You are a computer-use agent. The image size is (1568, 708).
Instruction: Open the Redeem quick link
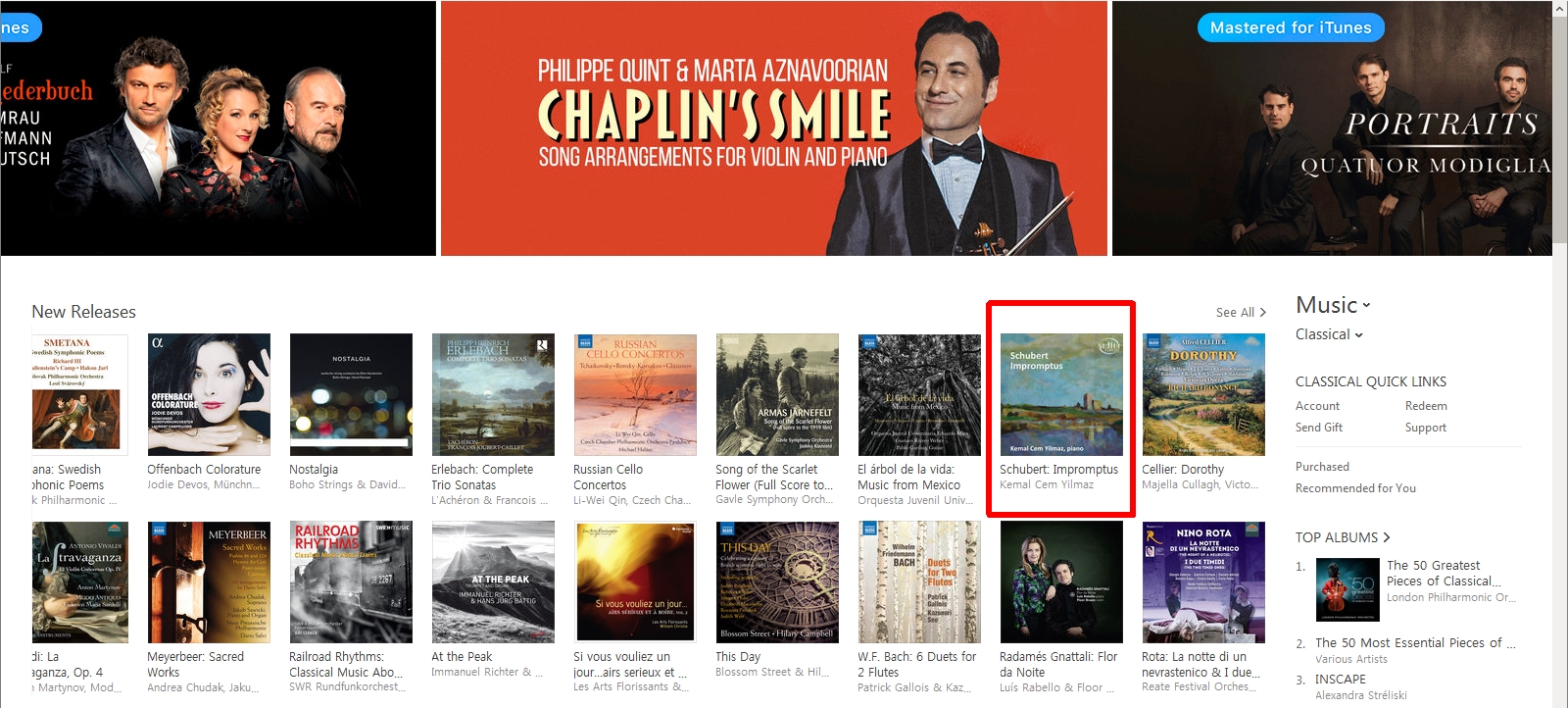click(1426, 406)
